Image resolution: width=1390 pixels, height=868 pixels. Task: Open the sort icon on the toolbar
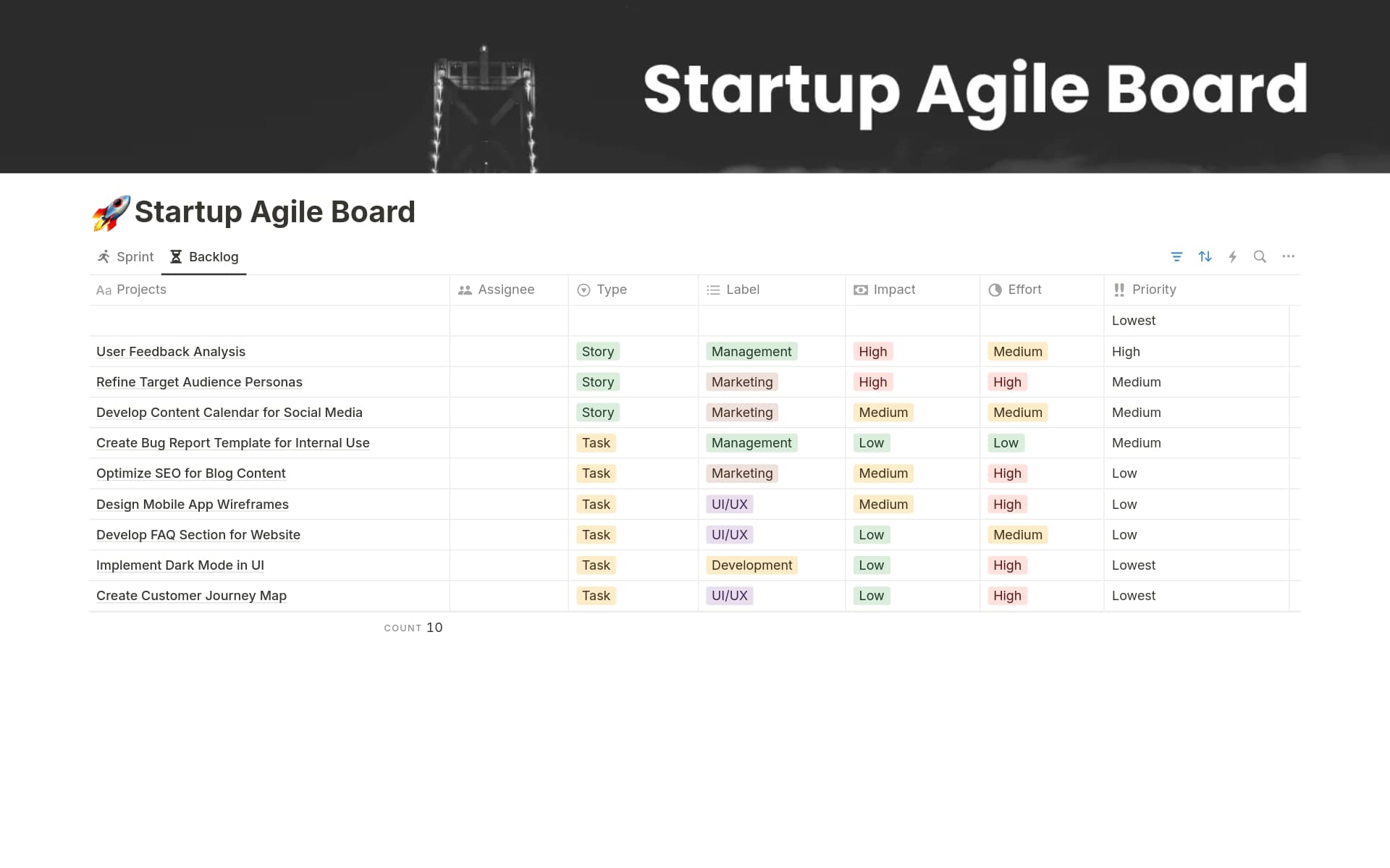point(1205,256)
